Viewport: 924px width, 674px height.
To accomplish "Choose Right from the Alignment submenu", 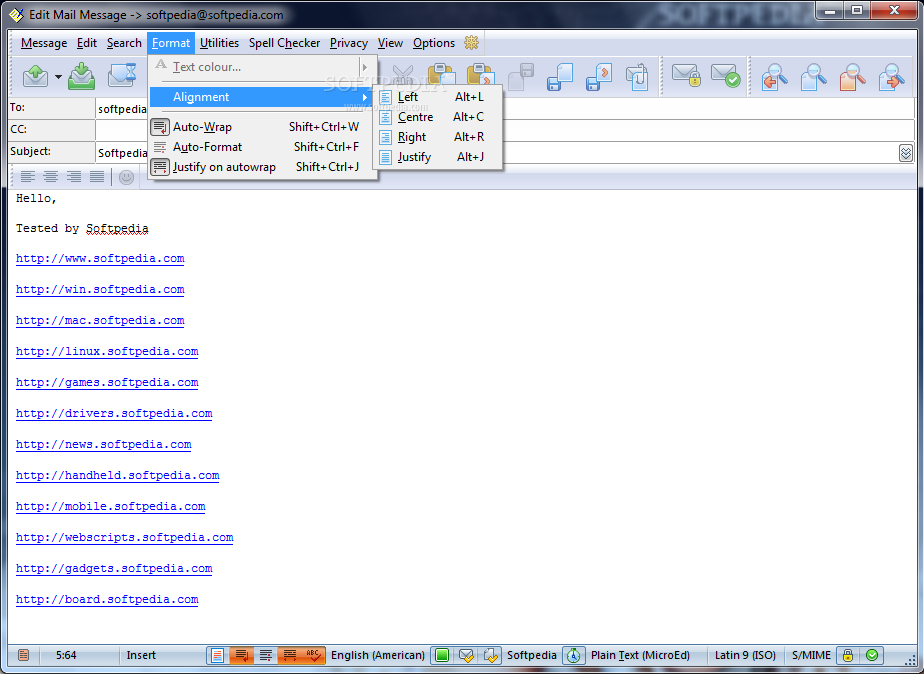I will pos(438,137).
